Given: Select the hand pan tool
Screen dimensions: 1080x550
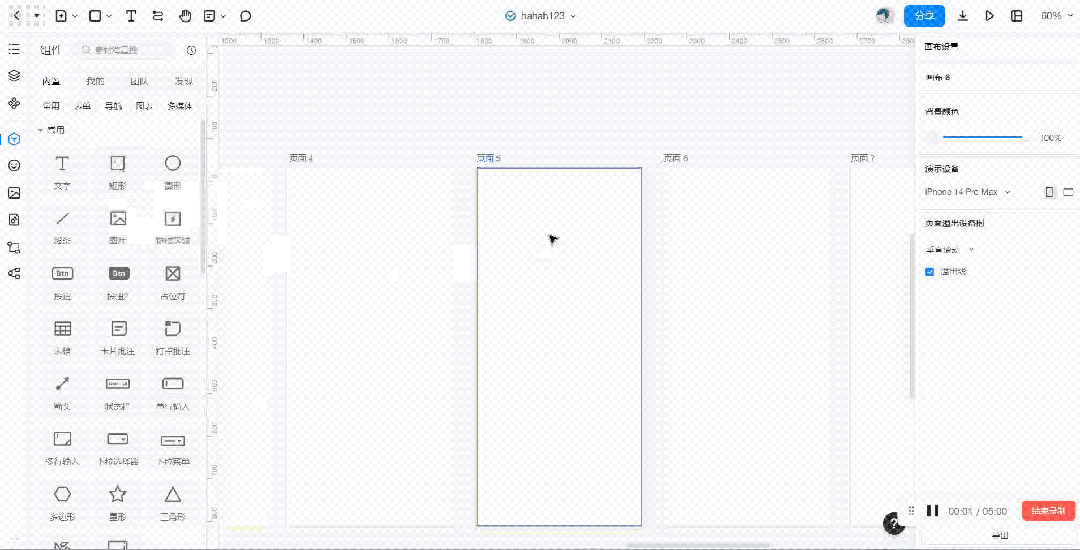Looking at the screenshot, I should pyautogui.click(x=185, y=16).
